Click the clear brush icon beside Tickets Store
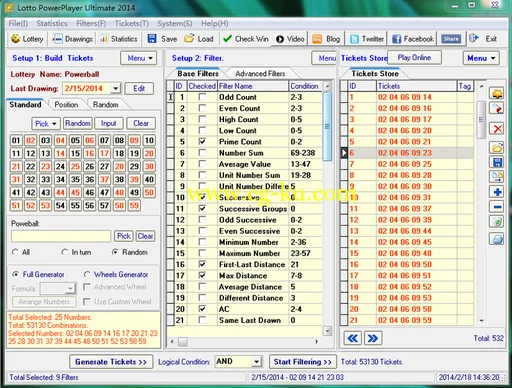 tap(497, 108)
